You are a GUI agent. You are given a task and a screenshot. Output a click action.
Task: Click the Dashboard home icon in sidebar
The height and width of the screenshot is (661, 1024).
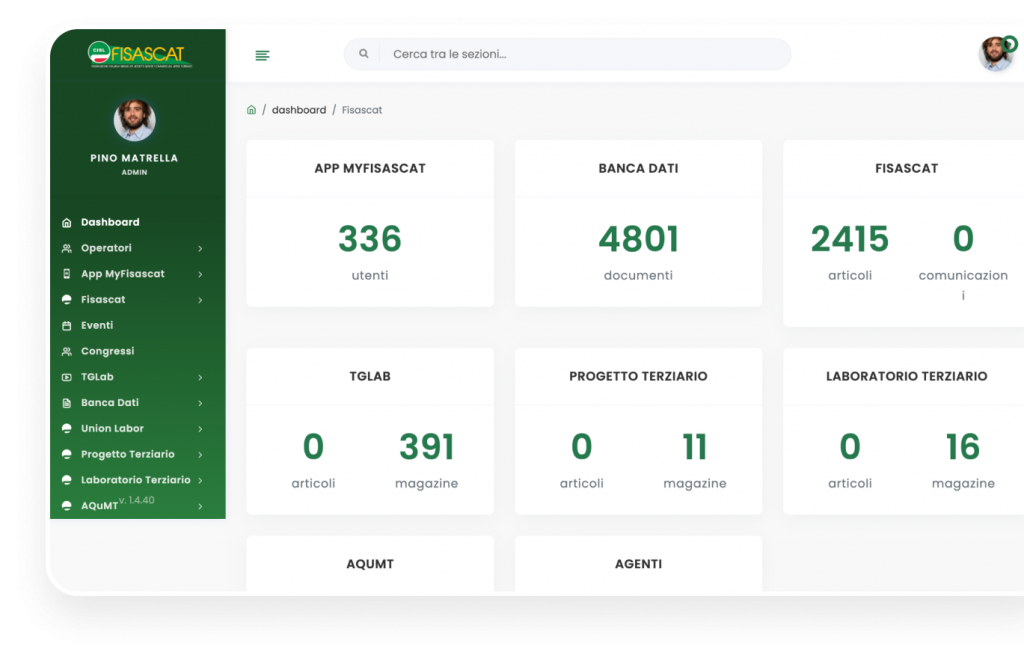(67, 223)
